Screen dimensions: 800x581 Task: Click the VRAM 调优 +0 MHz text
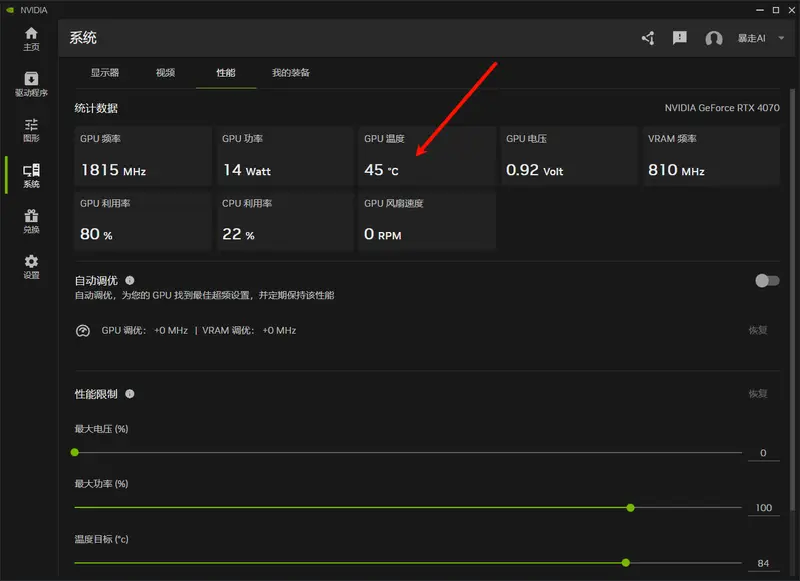pyautogui.click(x=249, y=331)
